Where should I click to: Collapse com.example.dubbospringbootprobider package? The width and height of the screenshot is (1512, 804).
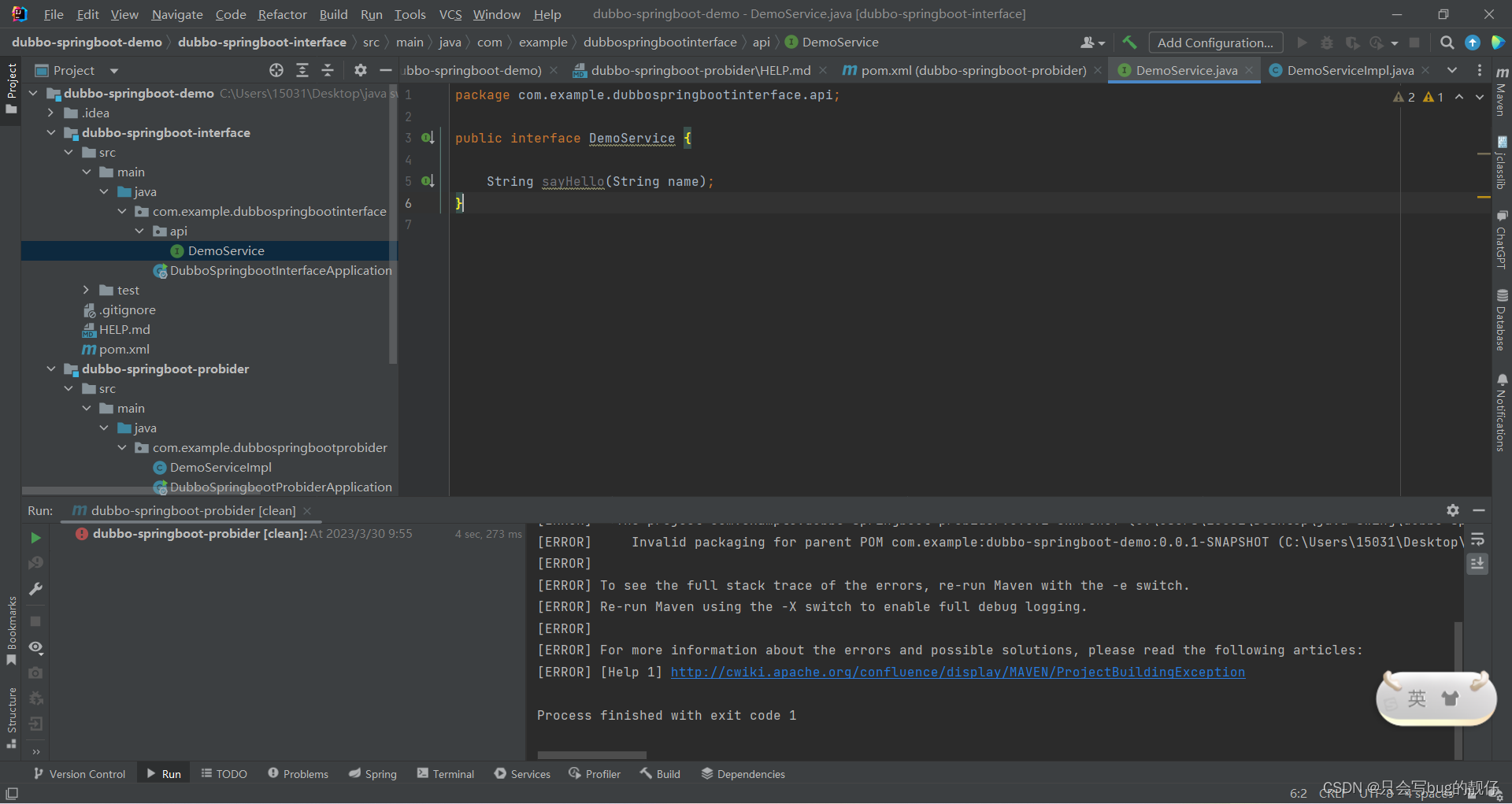[122, 447]
